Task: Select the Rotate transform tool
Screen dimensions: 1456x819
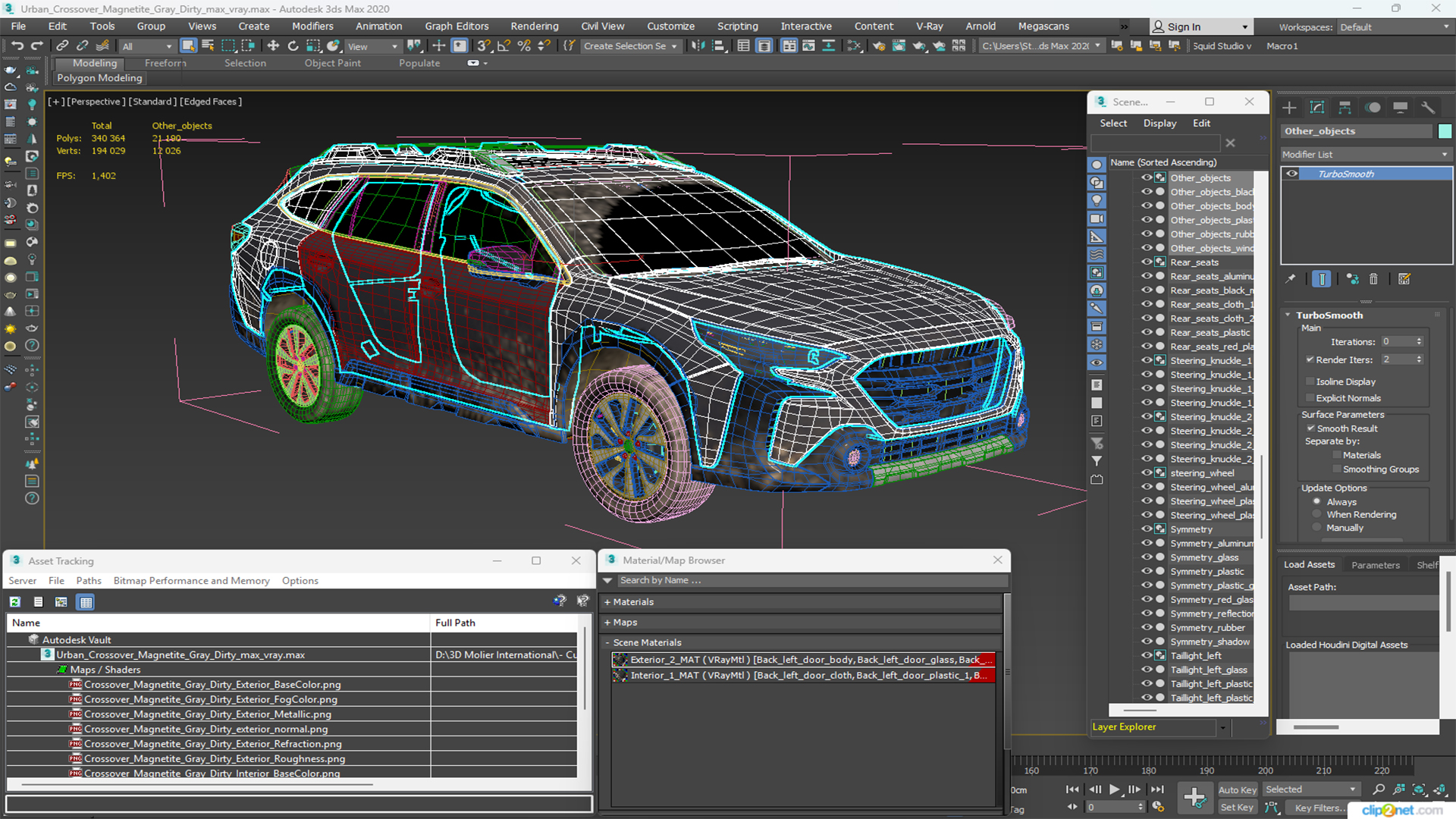Action: point(293,46)
